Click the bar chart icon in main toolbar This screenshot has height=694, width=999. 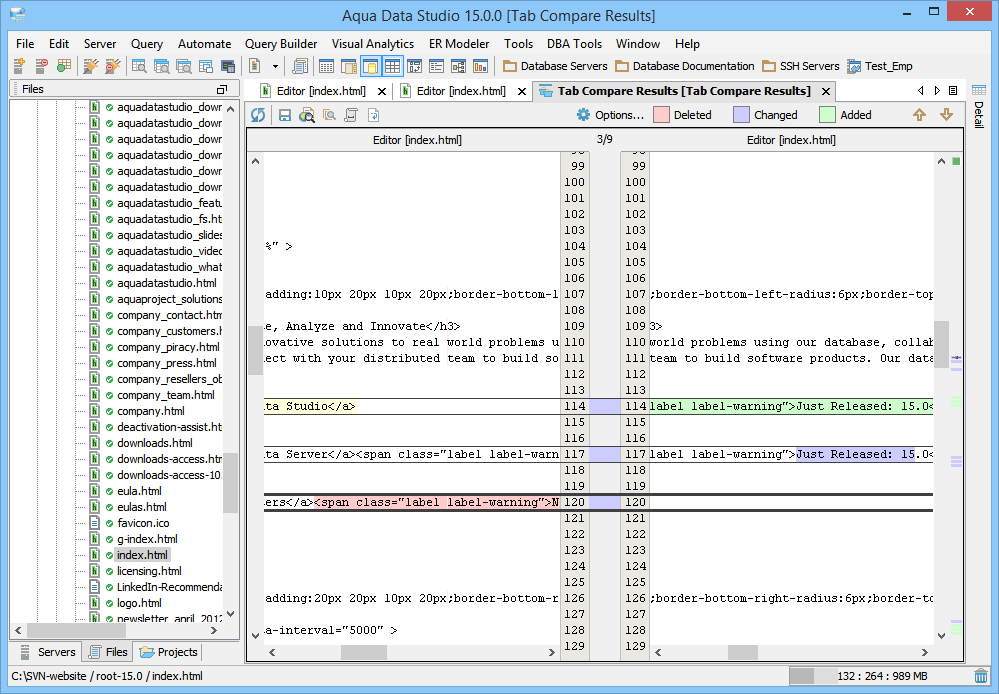481,66
